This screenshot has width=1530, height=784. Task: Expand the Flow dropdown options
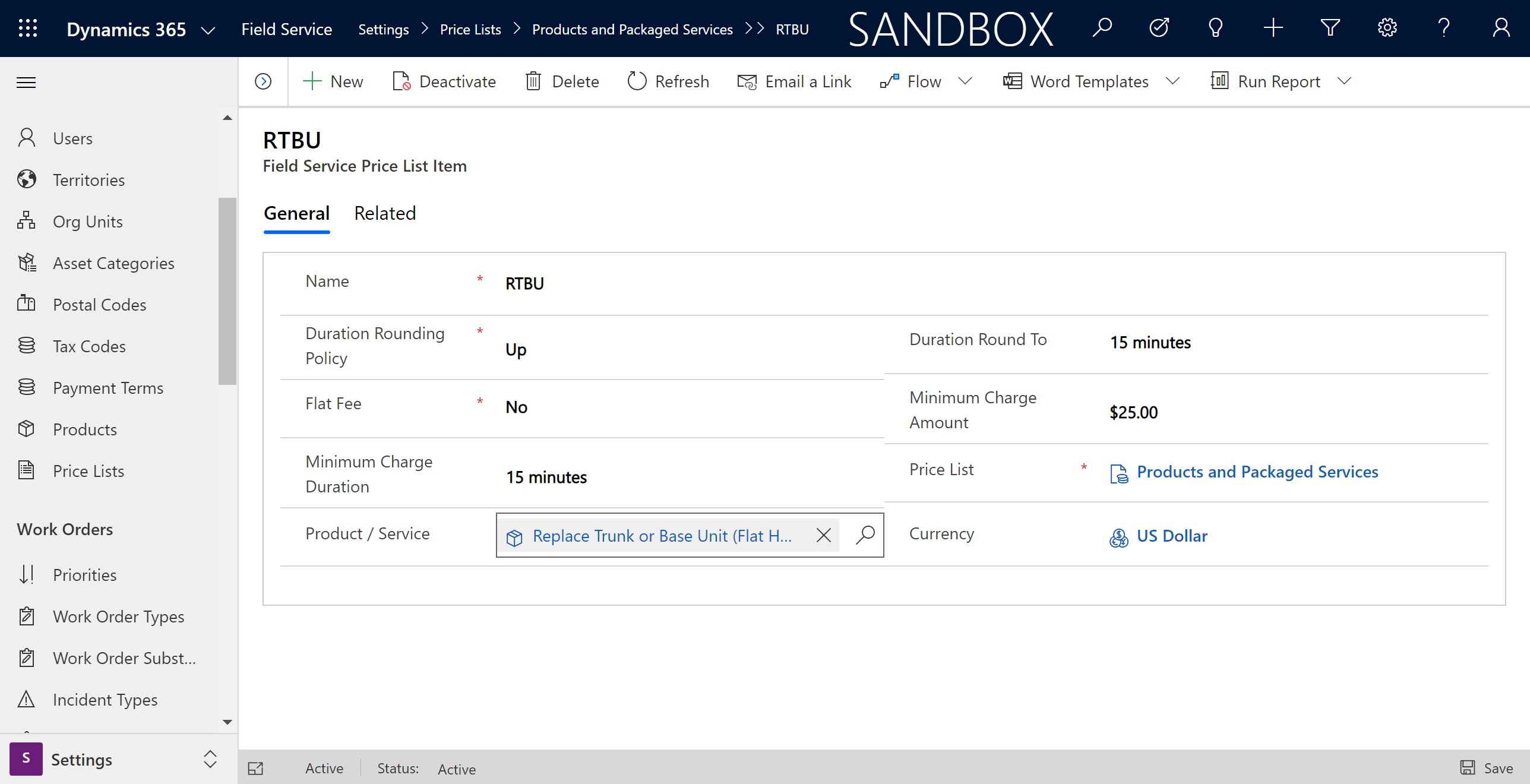pyautogui.click(x=965, y=81)
